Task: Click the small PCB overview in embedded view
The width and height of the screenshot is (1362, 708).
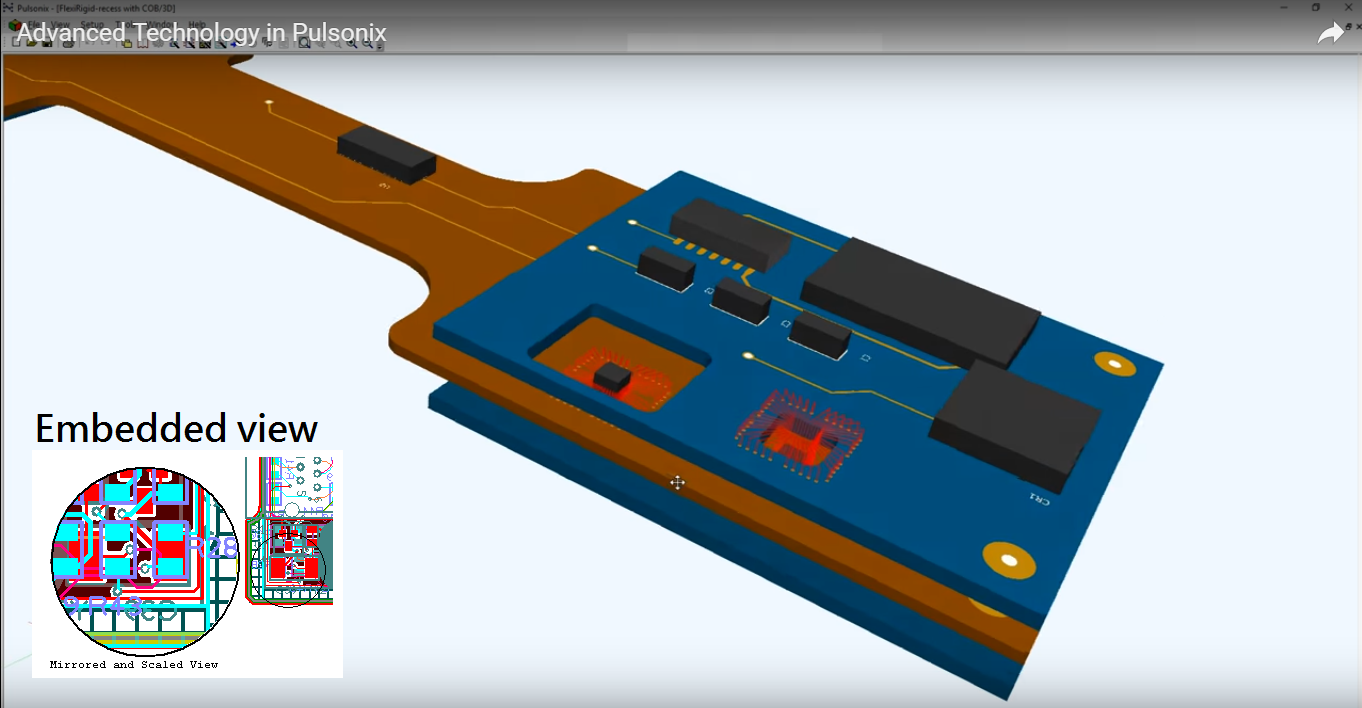Action: [x=289, y=531]
